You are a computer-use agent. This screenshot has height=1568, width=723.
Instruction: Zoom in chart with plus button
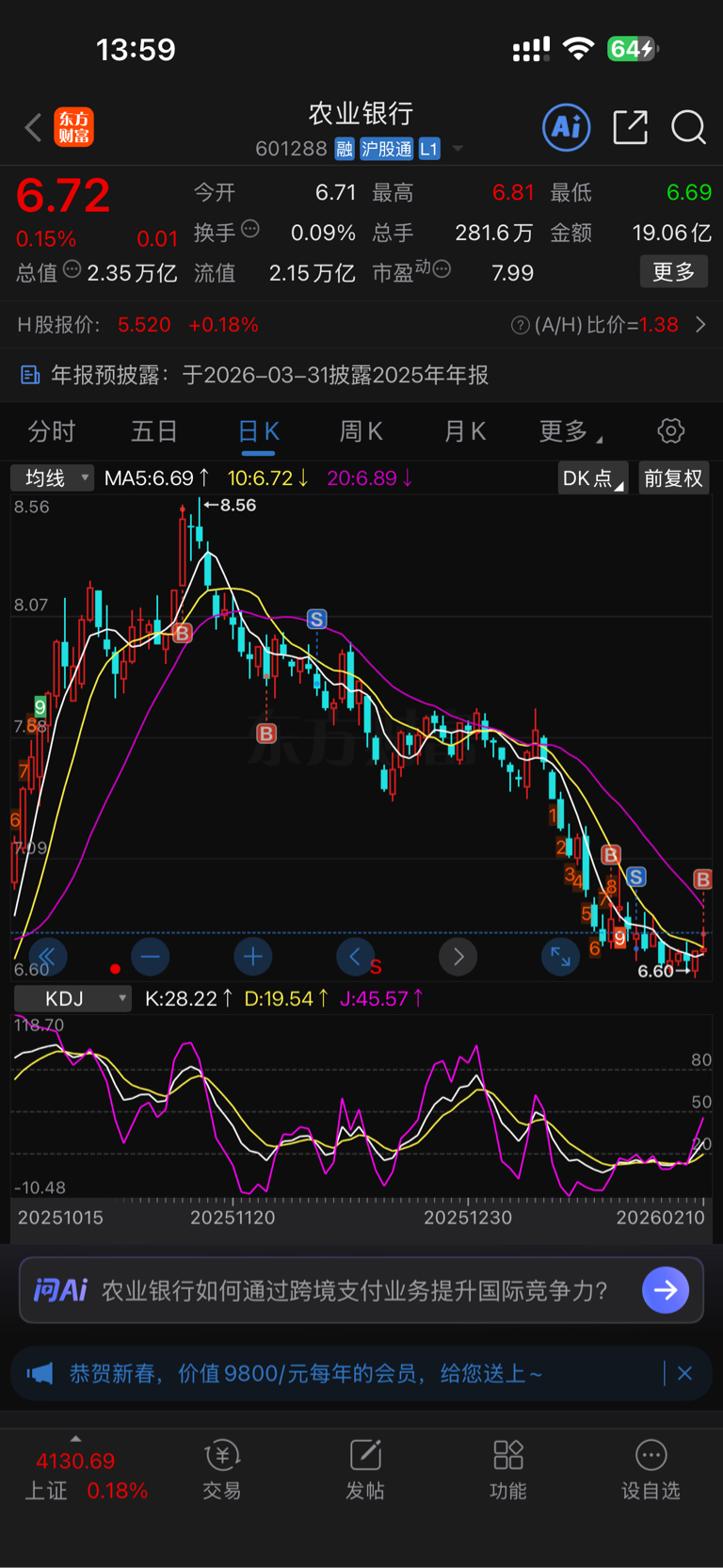click(253, 958)
